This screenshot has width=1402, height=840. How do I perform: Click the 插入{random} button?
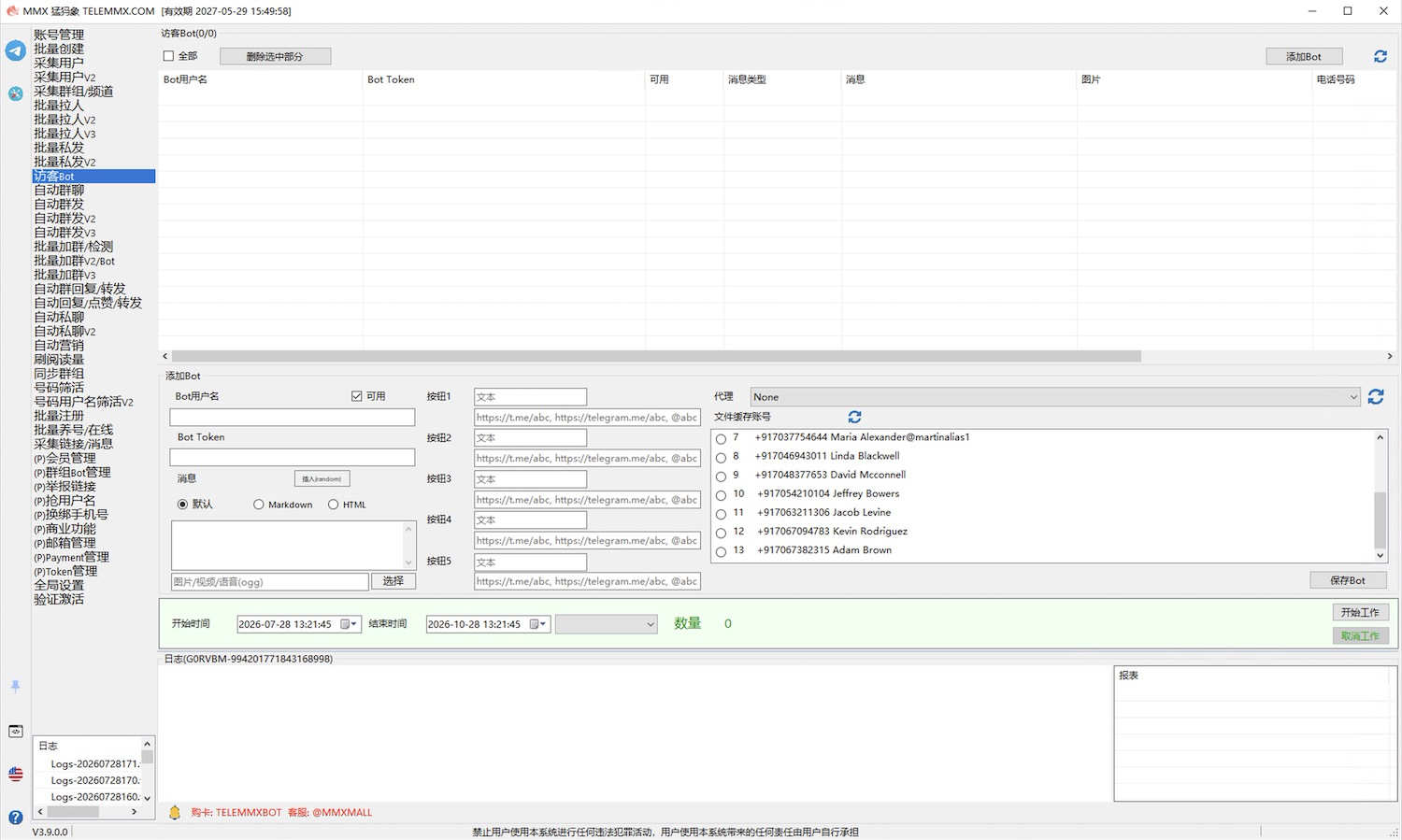(322, 478)
